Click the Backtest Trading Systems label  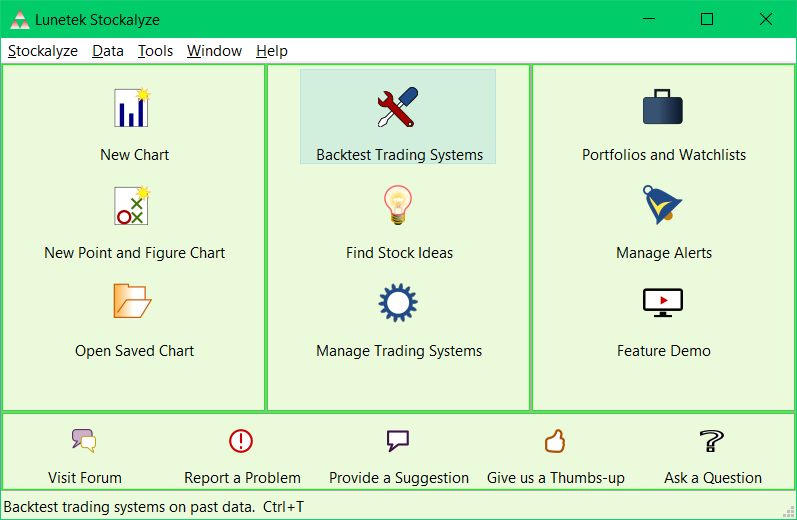click(x=400, y=155)
